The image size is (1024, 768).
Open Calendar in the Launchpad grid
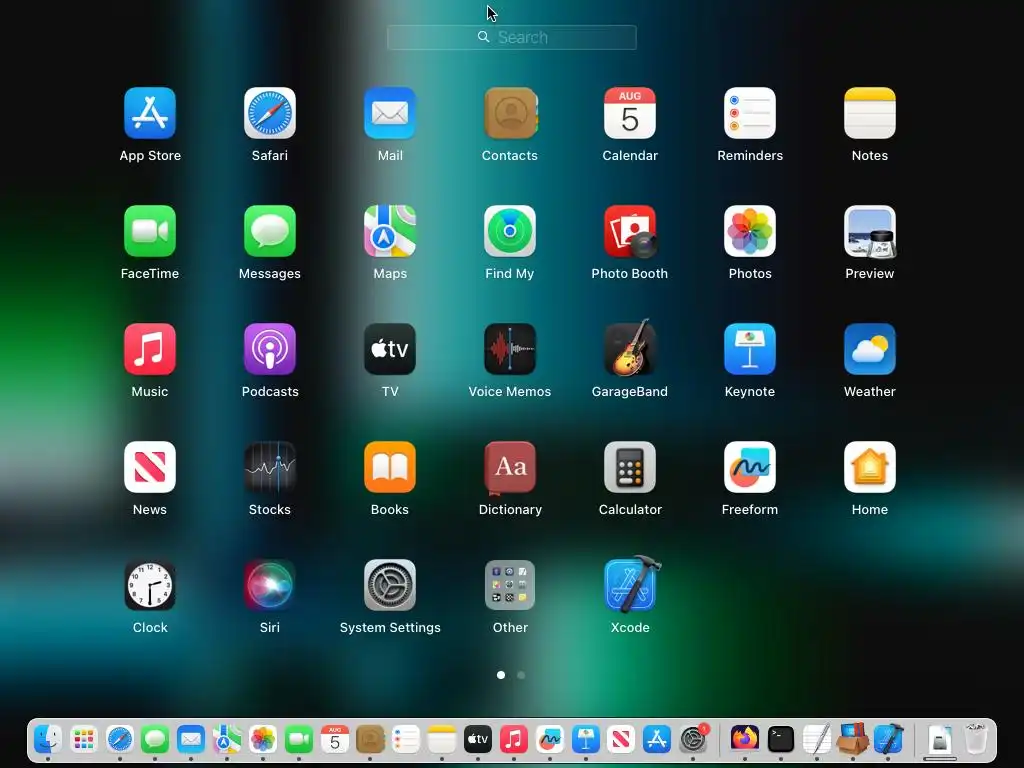(630, 113)
